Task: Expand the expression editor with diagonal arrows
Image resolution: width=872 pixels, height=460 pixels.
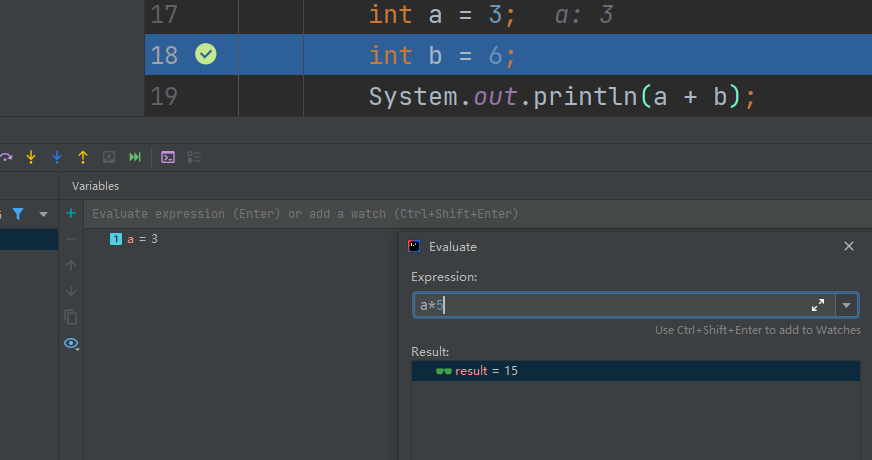Action: click(x=818, y=305)
